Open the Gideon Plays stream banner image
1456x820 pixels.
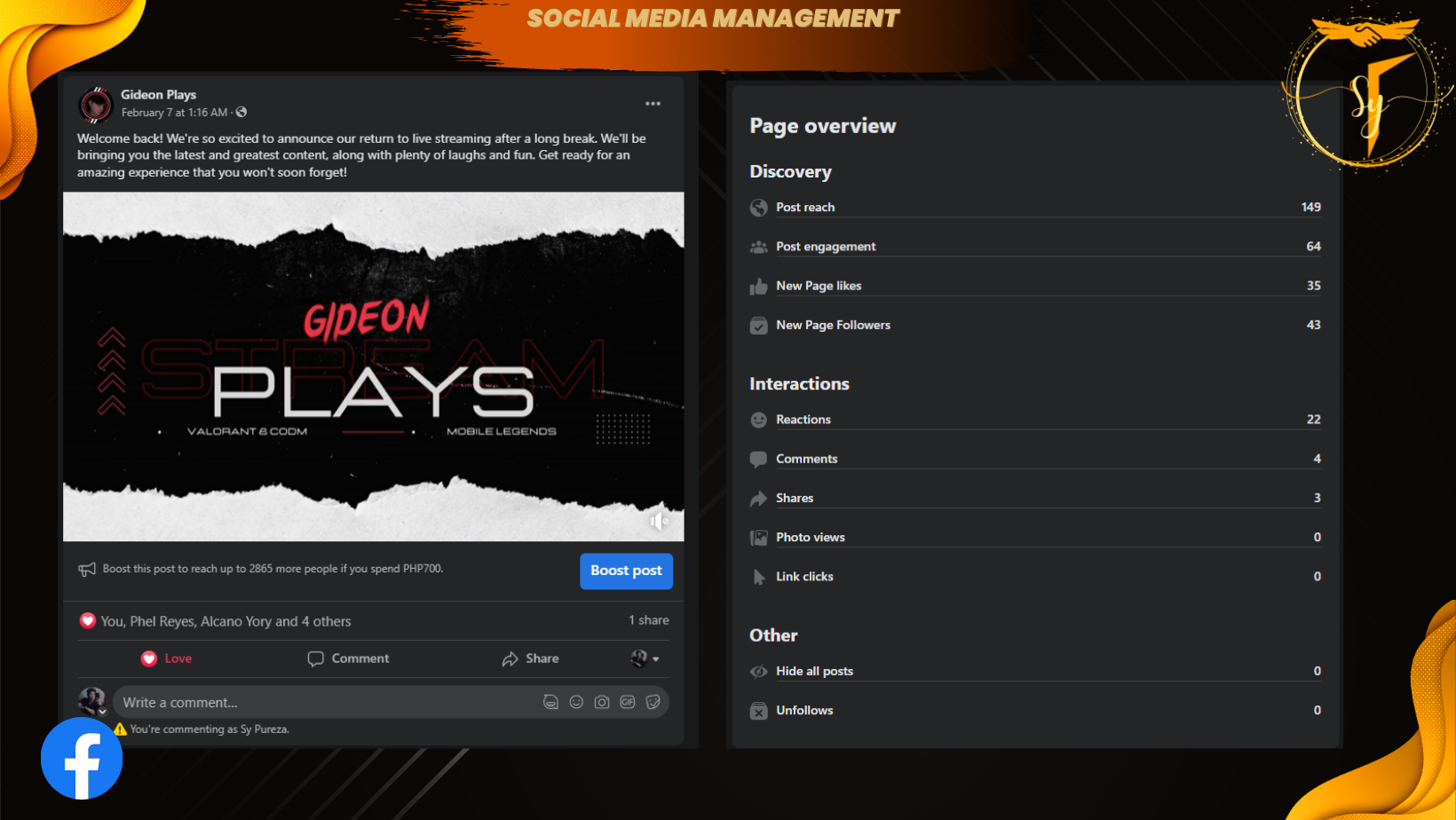(374, 367)
